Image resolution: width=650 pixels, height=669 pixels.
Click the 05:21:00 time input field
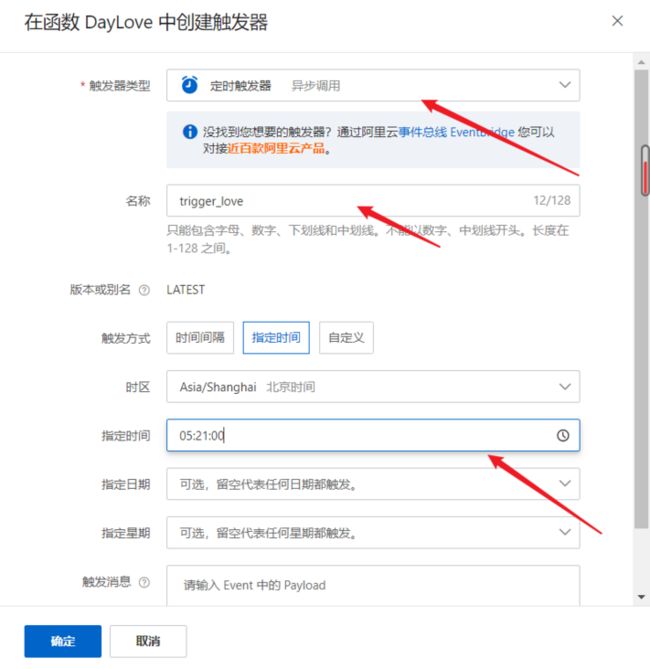pos(373,435)
